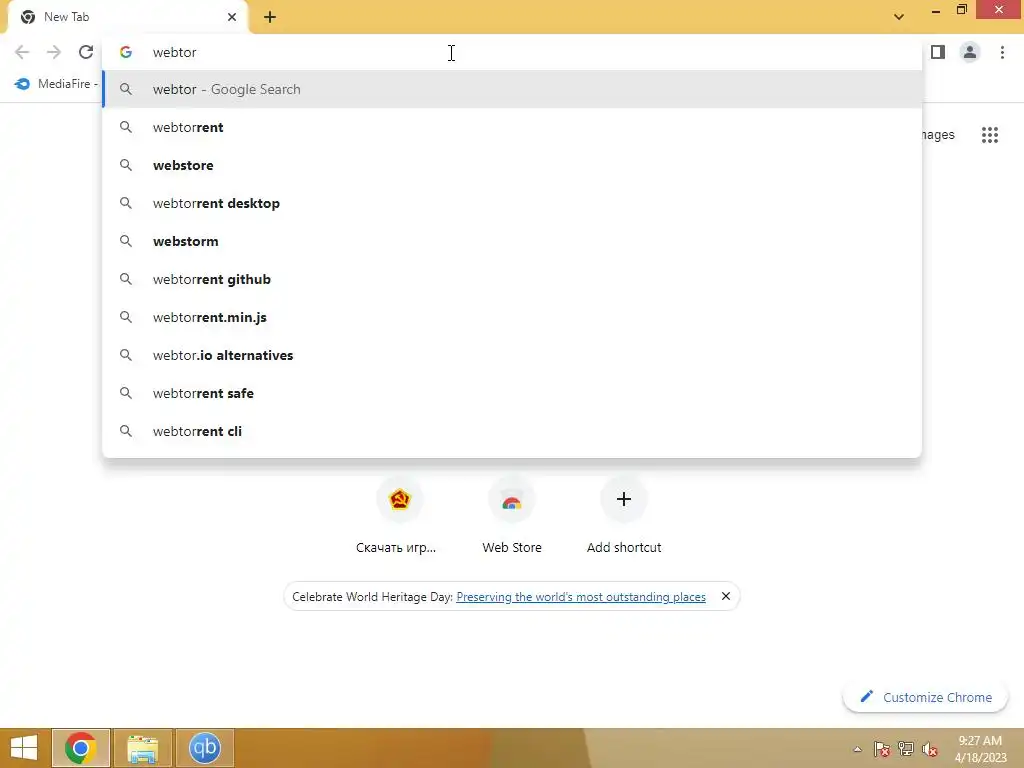Choose the 'webtorrent' suggestion
This screenshot has width=1024, height=768.
[x=512, y=127]
